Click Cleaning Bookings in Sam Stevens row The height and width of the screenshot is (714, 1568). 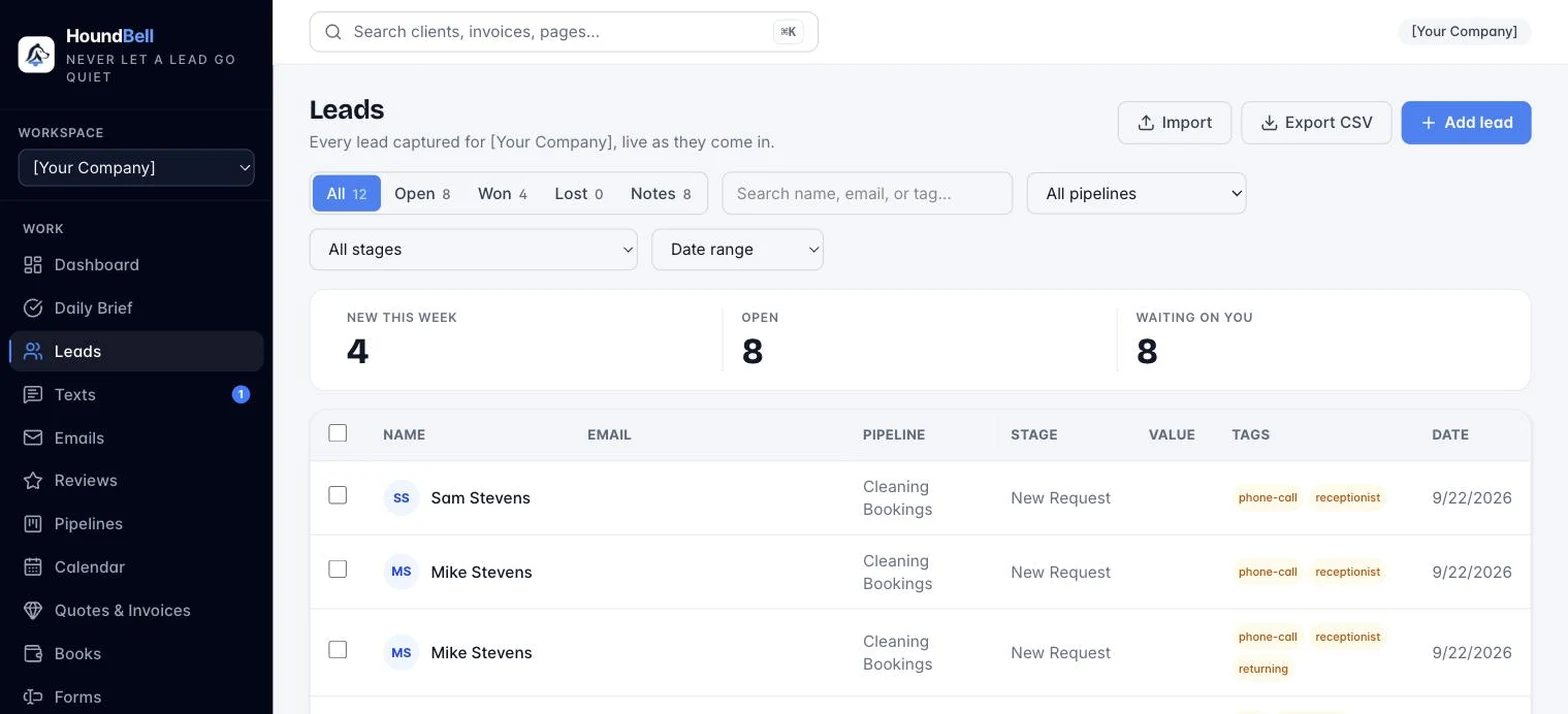point(898,498)
